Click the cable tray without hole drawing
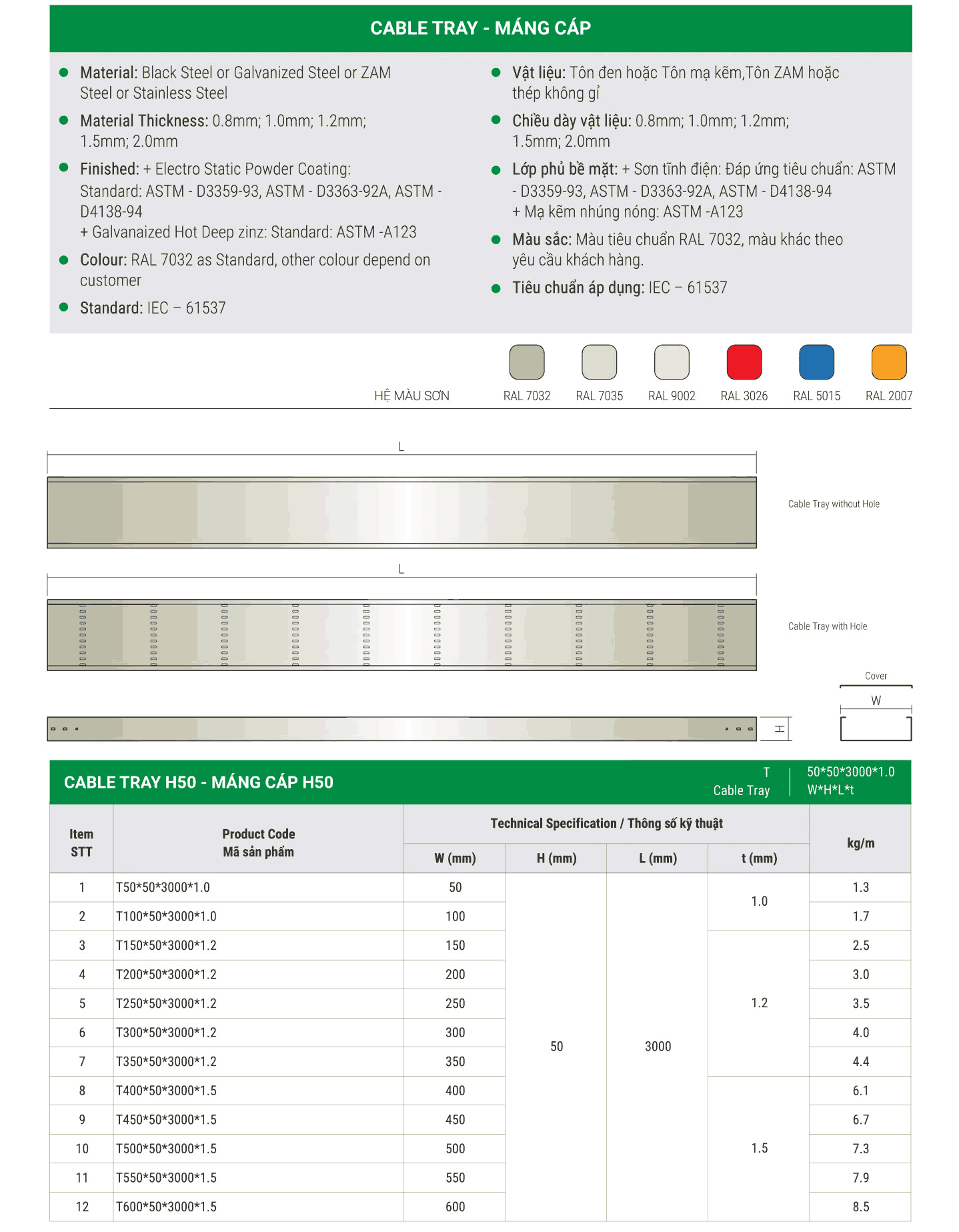 [x=401, y=512]
